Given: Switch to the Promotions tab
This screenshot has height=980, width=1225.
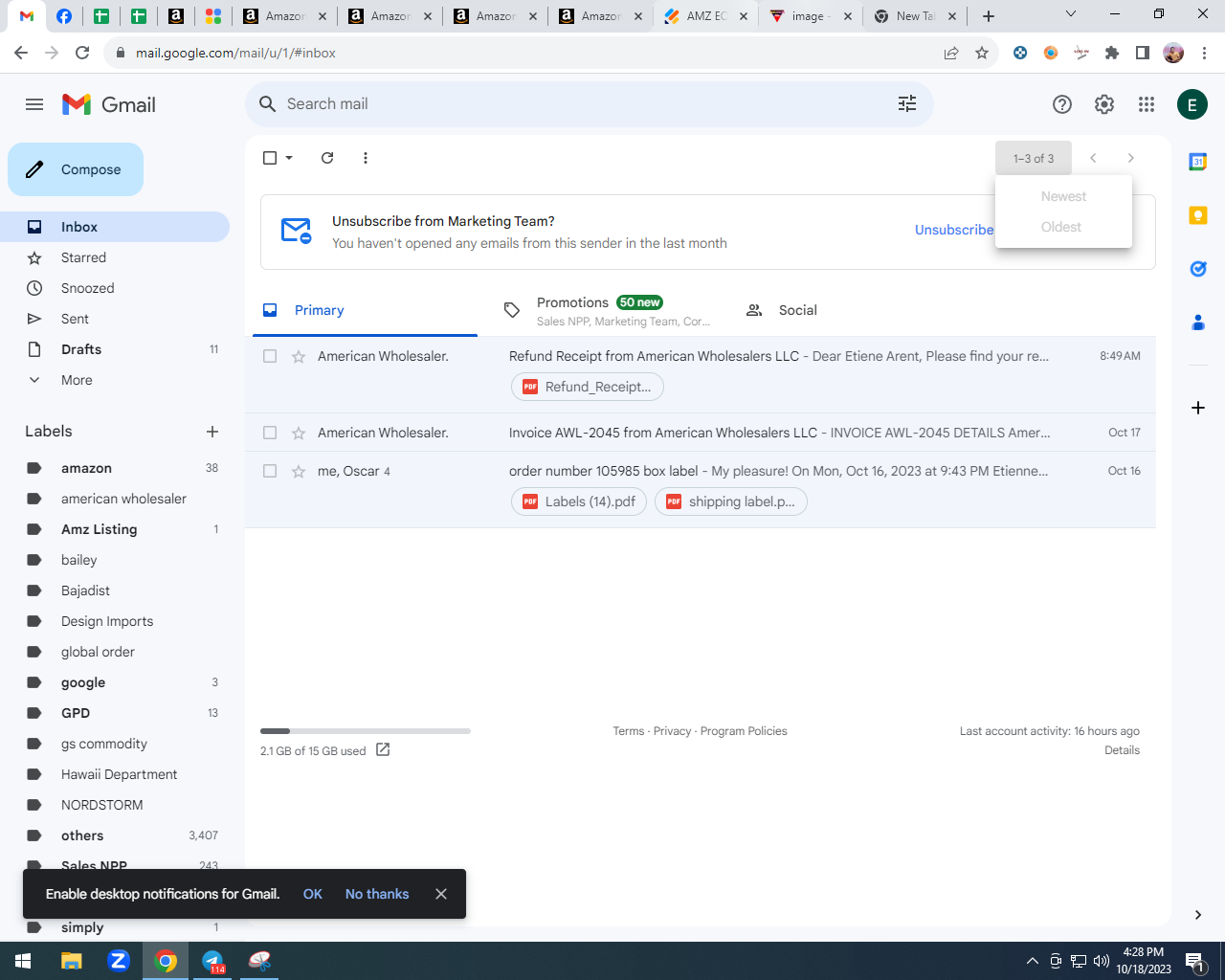Looking at the screenshot, I should 608,310.
